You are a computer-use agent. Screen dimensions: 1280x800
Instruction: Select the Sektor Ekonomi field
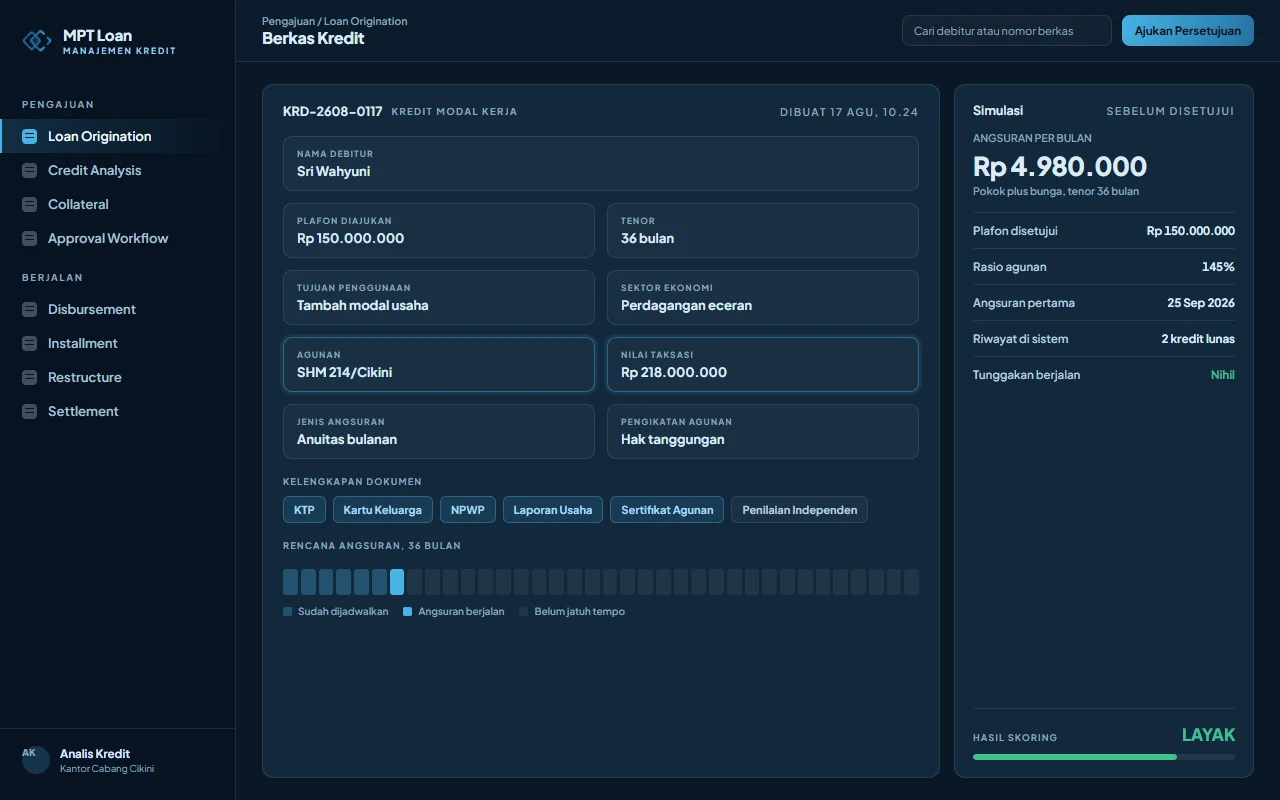[x=763, y=298]
